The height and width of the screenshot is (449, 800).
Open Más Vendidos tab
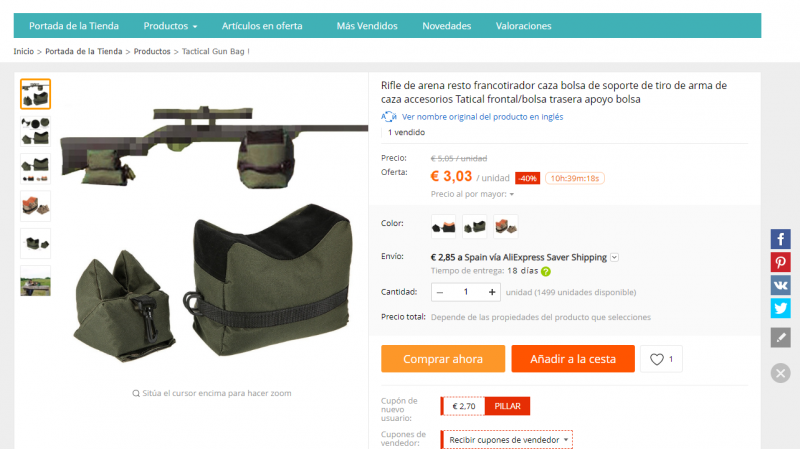[367, 26]
